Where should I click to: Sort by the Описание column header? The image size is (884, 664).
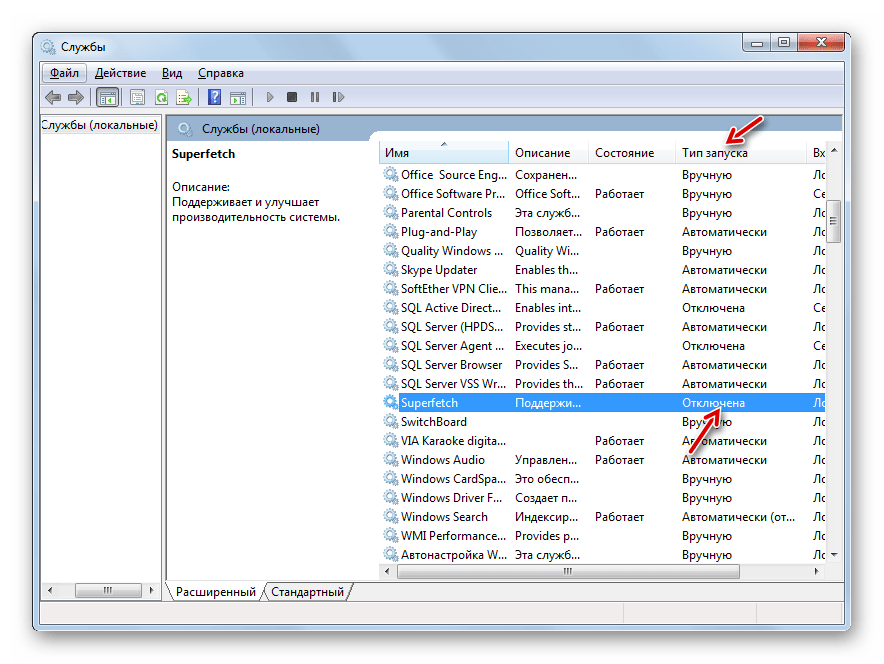[x=549, y=152]
